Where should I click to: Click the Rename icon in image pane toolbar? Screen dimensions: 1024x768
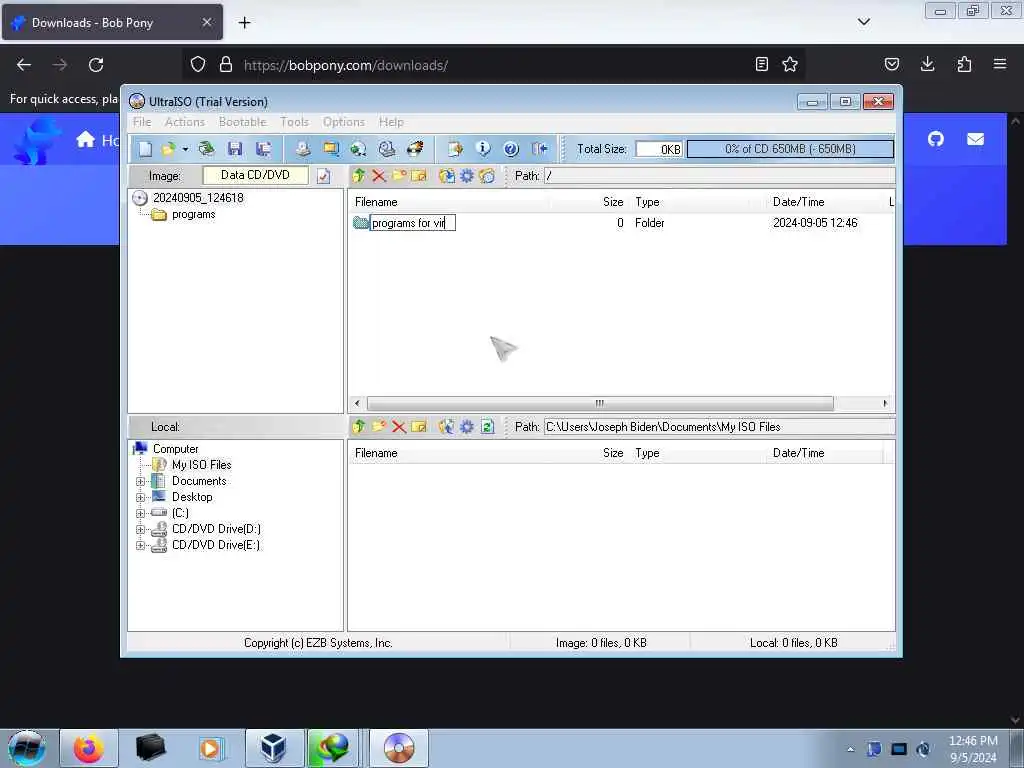click(x=419, y=176)
